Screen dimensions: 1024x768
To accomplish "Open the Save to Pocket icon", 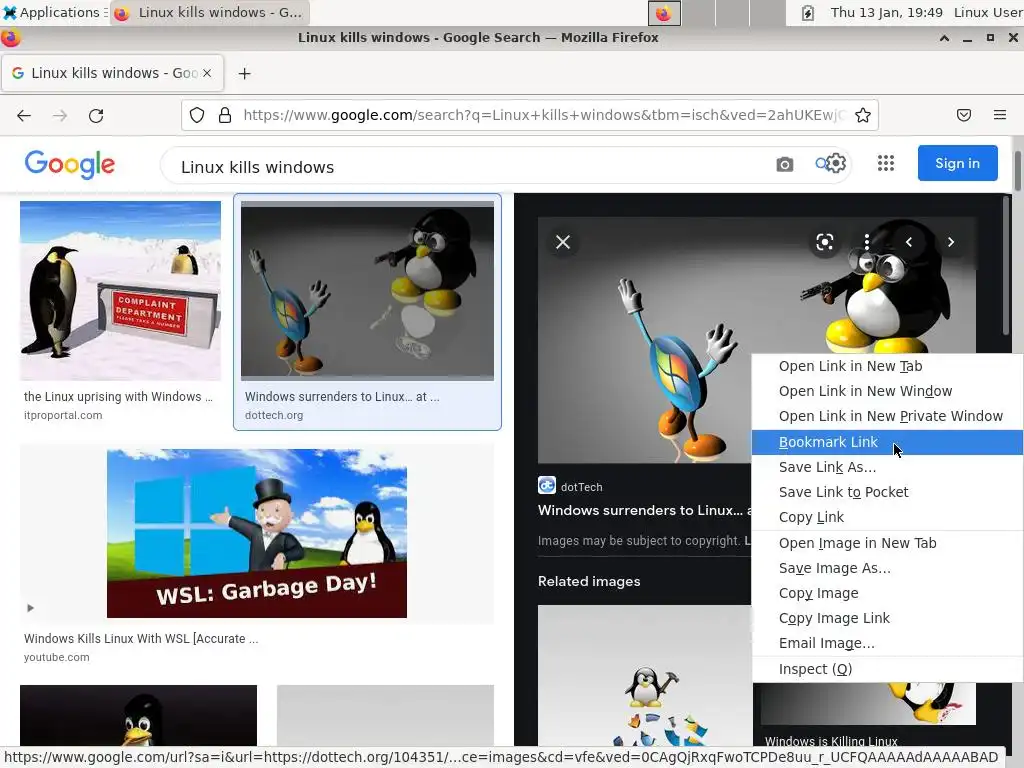I will pyautogui.click(x=964, y=116).
